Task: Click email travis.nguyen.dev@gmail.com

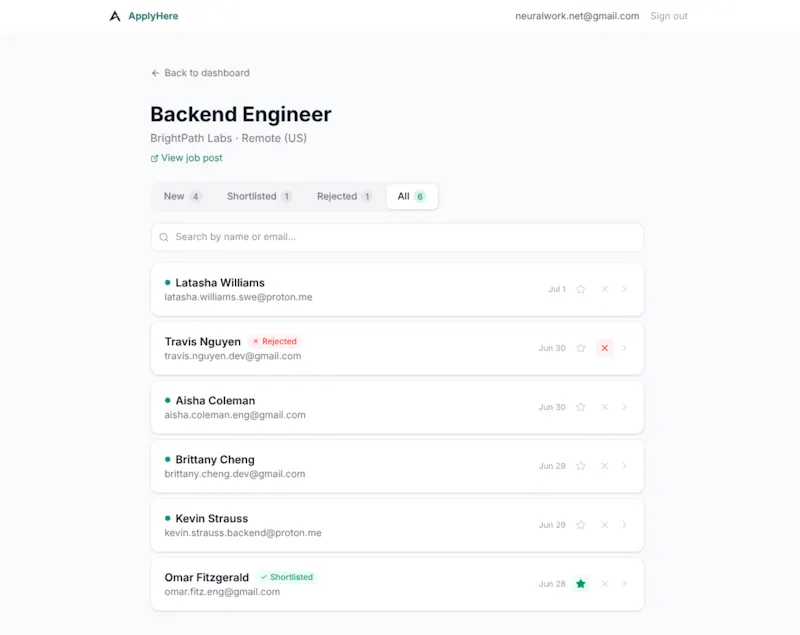Action: point(233,356)
